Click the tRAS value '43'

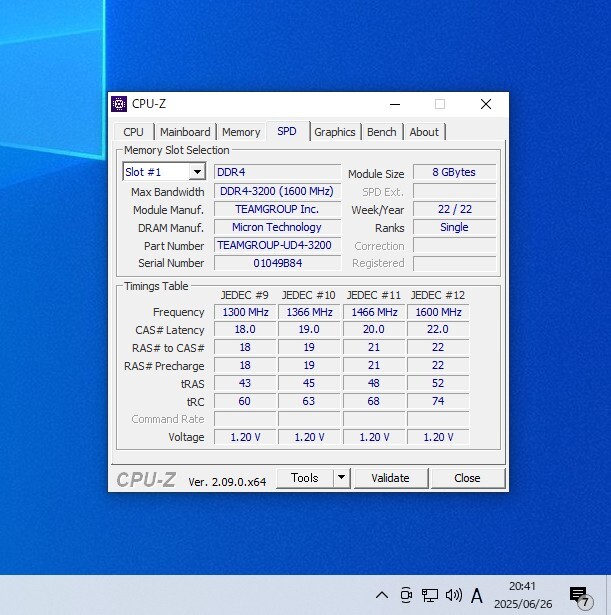click(x=245, y=383)
